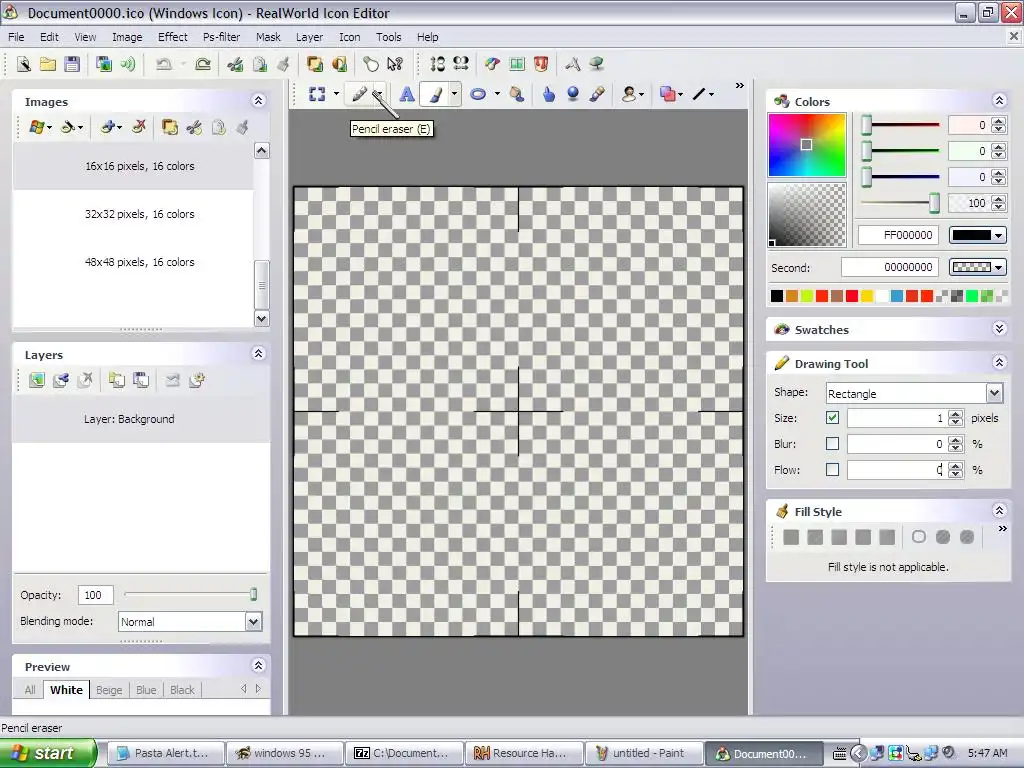
Task: Collapse the Drawing Tool panel
Action: (999, 362)
